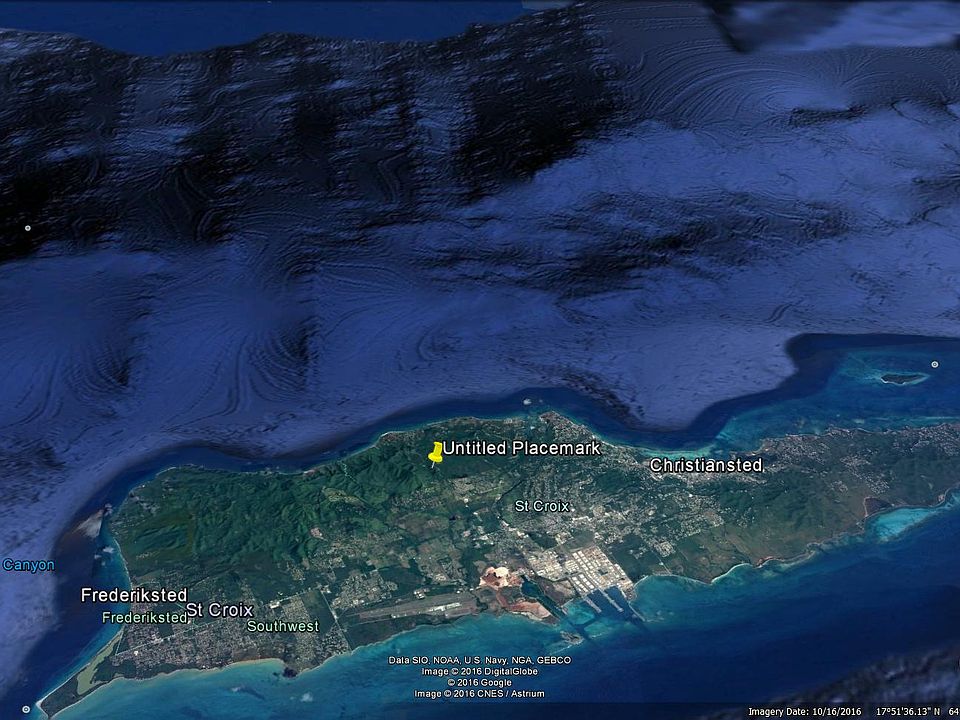Click the yellow pushpin placemark icon

pos(435,454)
